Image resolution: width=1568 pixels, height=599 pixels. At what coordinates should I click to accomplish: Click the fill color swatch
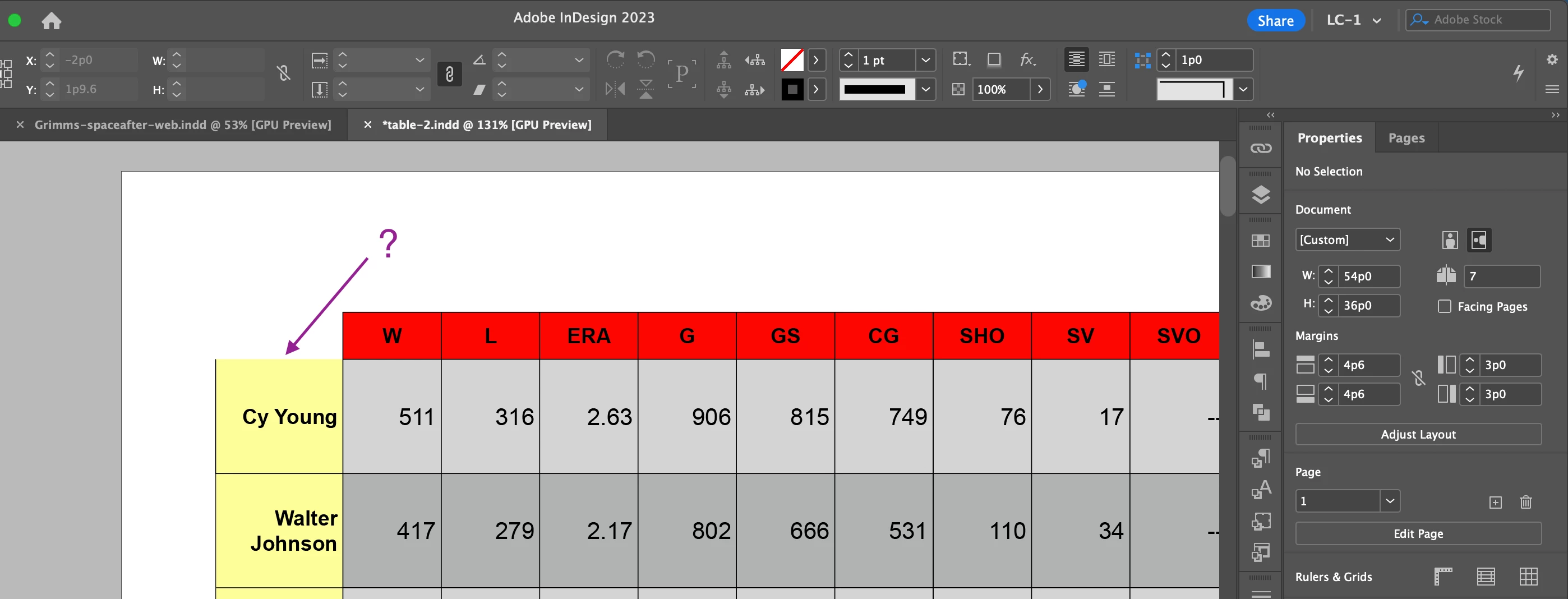tap(792, 59)
